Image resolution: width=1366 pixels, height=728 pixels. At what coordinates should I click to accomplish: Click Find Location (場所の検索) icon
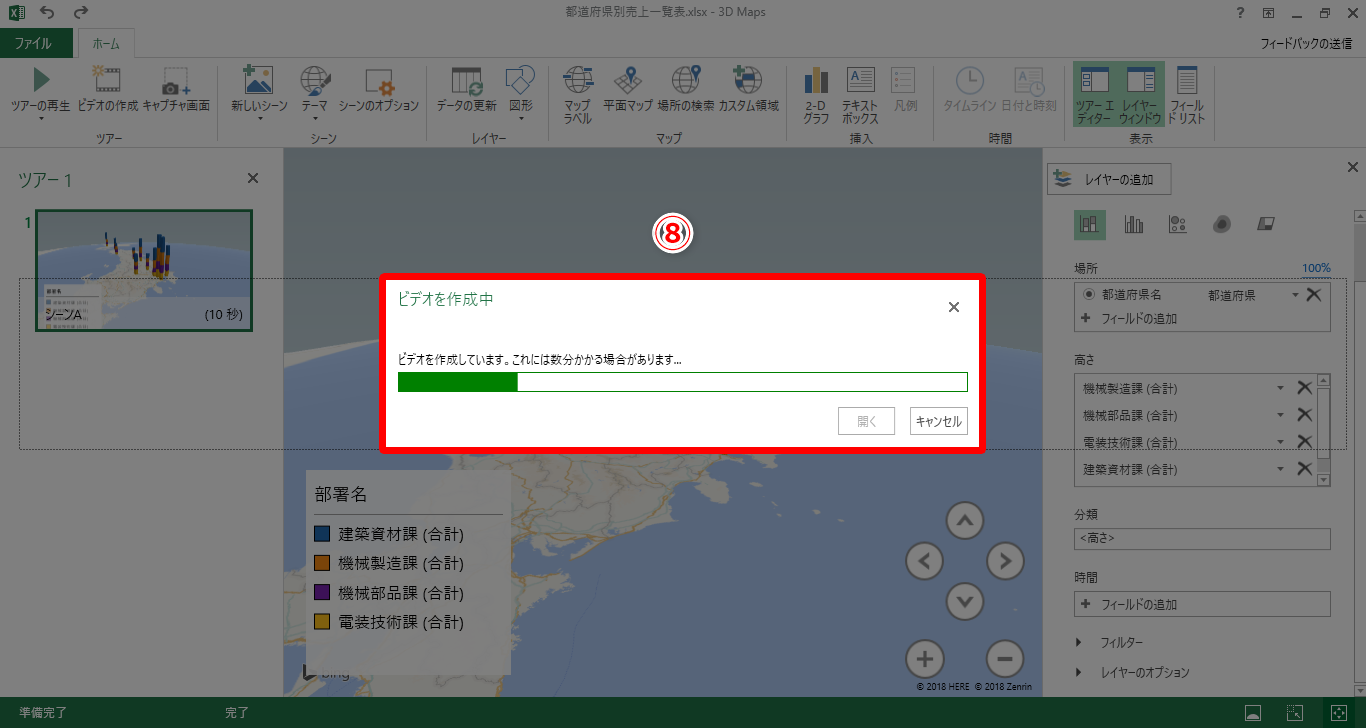coord(686,80)
